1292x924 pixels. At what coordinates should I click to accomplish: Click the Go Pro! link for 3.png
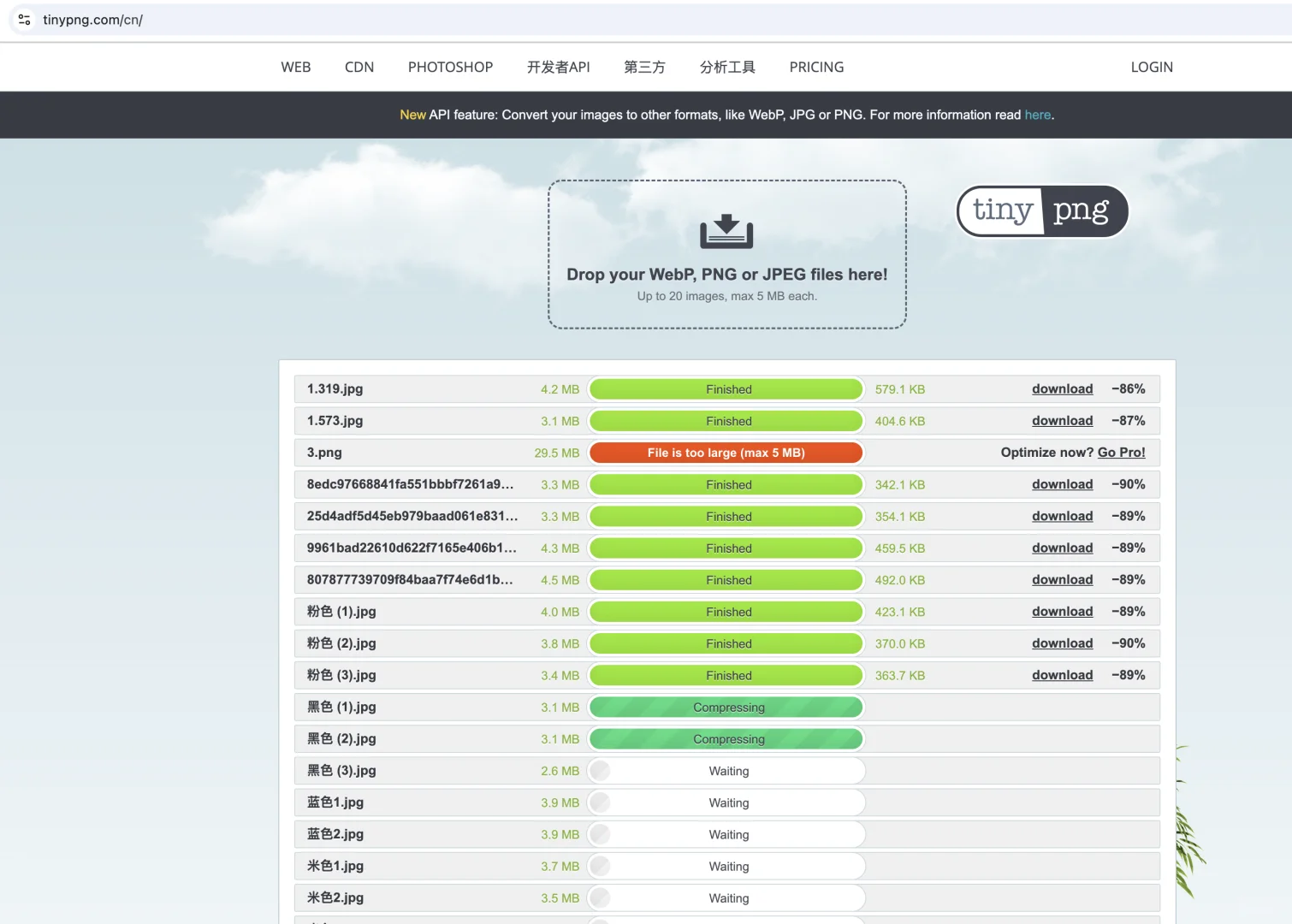click(1122, 452)
